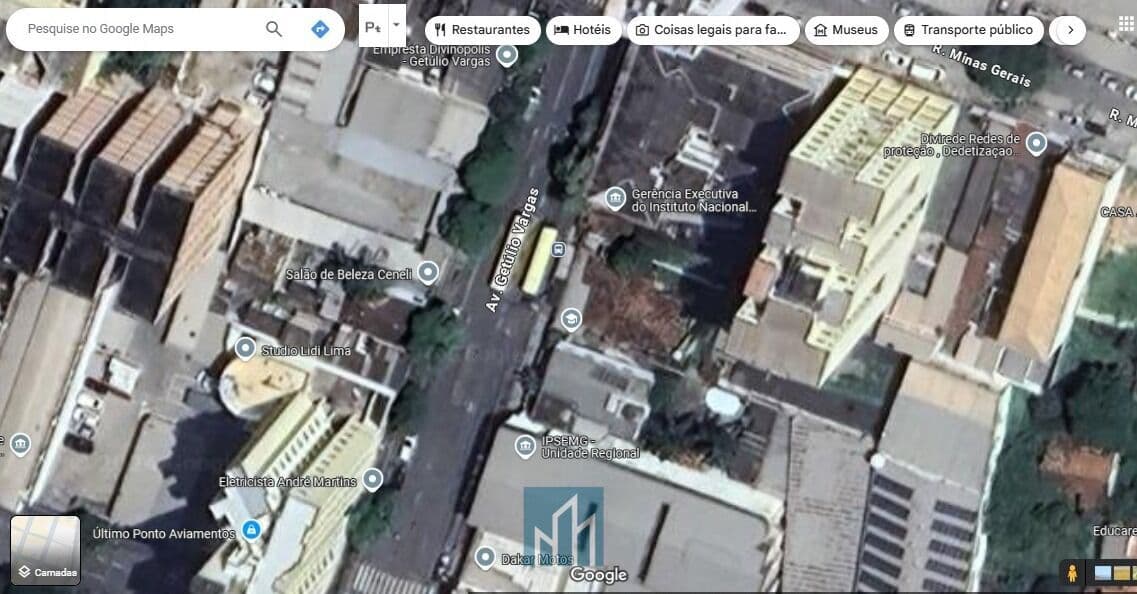Filter by Restaurantes chip
Image resolution: width=1137 pixels, height=594 pixels.
(482, 30)
